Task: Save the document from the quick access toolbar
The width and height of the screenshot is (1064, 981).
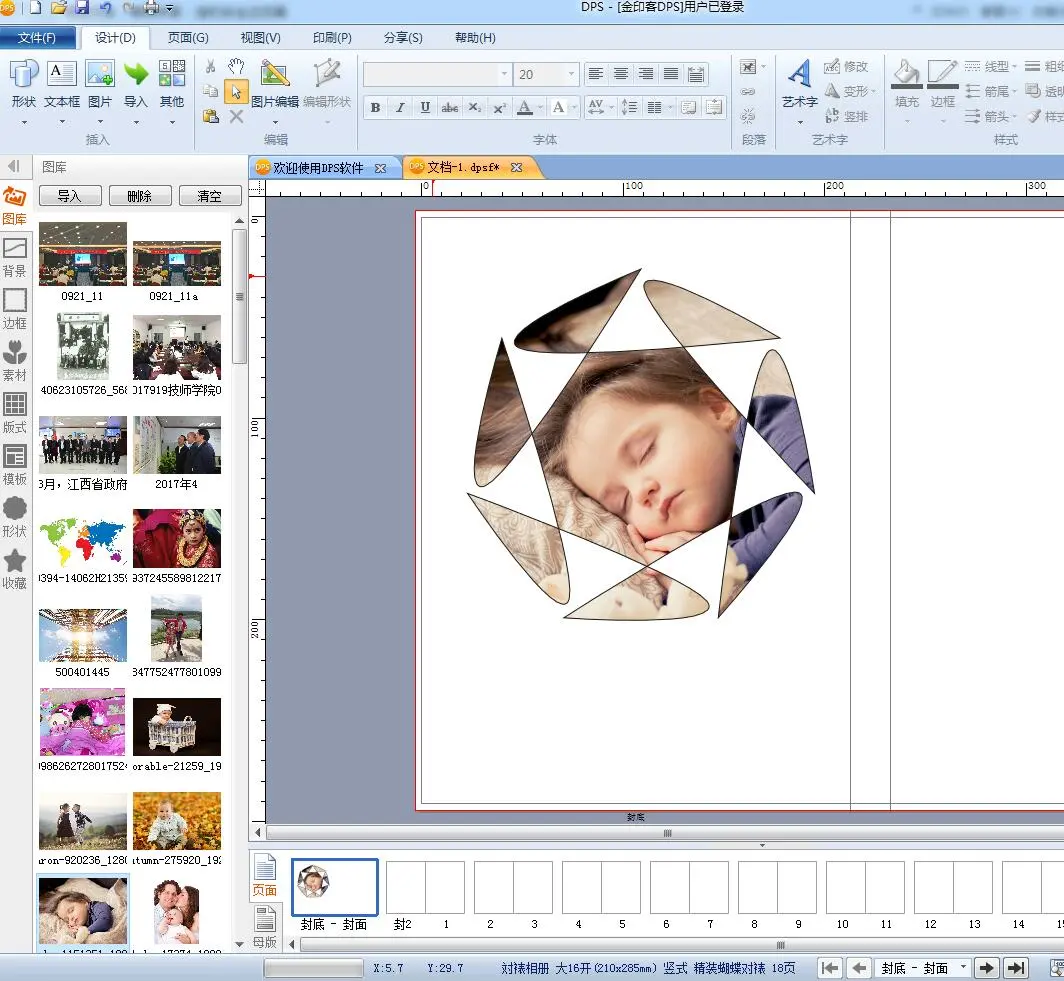Action: [x=82, y=8]
